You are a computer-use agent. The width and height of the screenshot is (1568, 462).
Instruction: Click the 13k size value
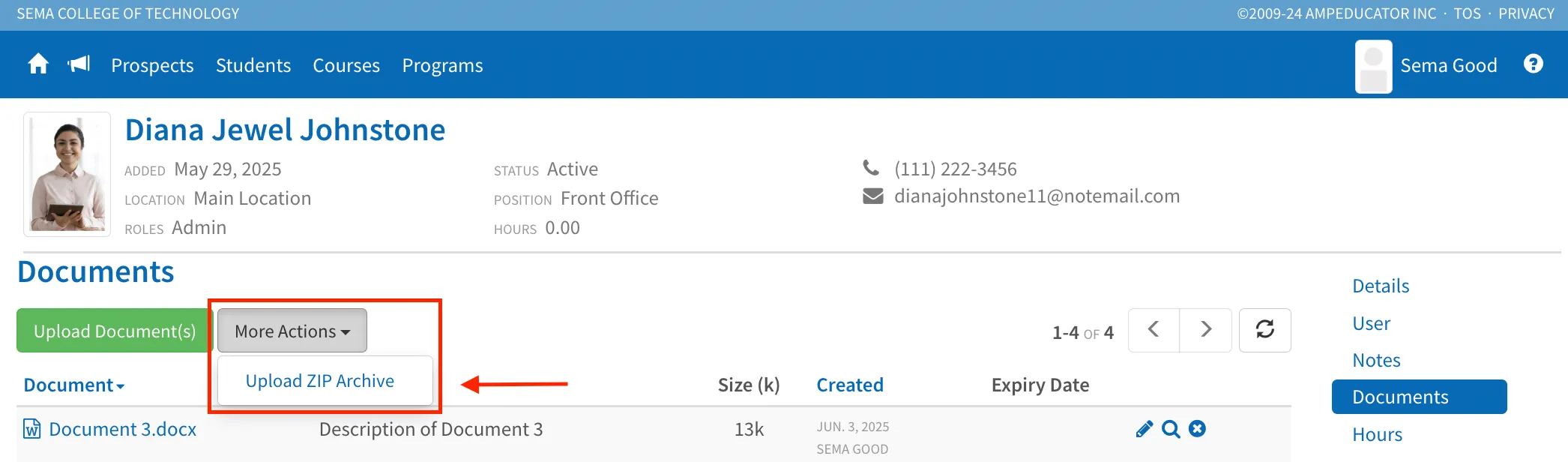coord(749,429)
